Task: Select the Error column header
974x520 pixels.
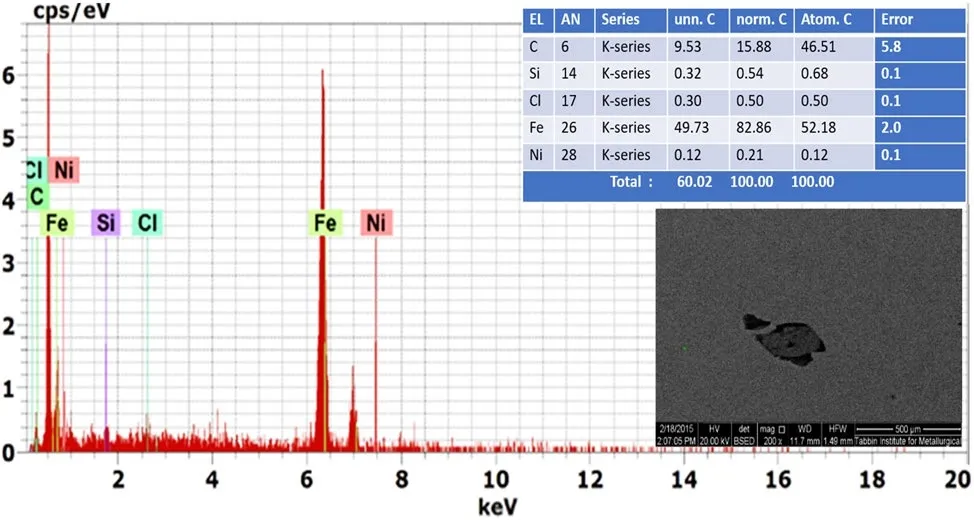Action: coord(896,19)
